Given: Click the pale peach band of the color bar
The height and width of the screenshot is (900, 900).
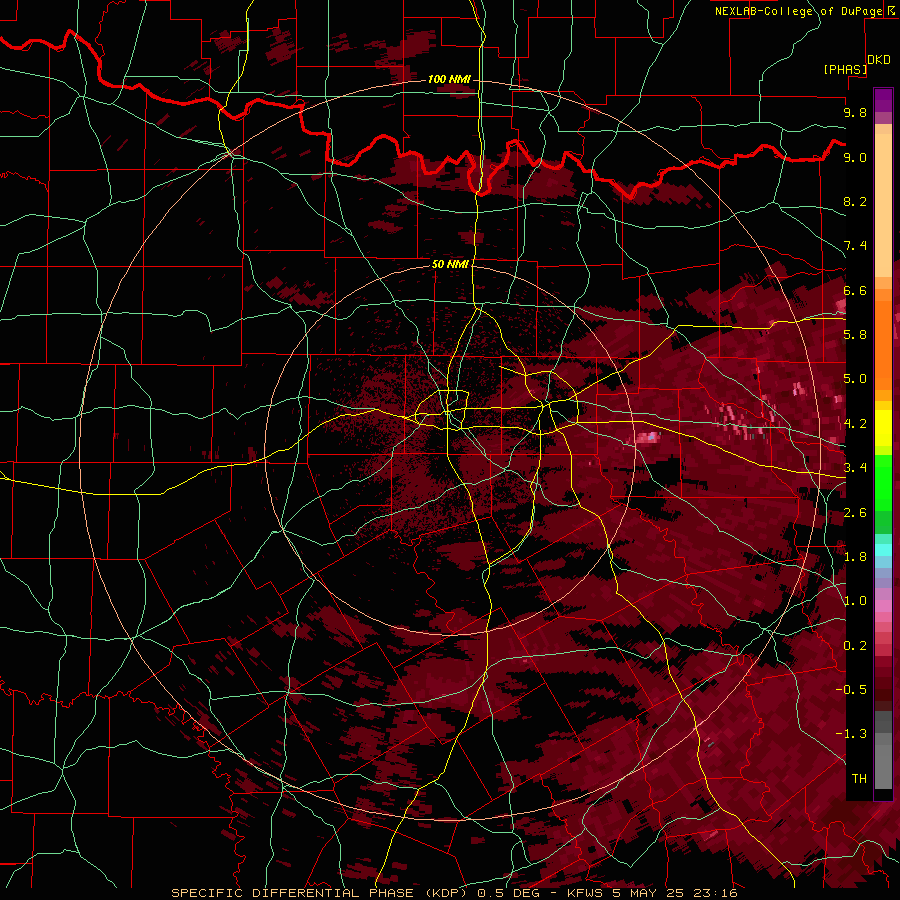Looking at the screenshot, I should click(x=883, y=207).
